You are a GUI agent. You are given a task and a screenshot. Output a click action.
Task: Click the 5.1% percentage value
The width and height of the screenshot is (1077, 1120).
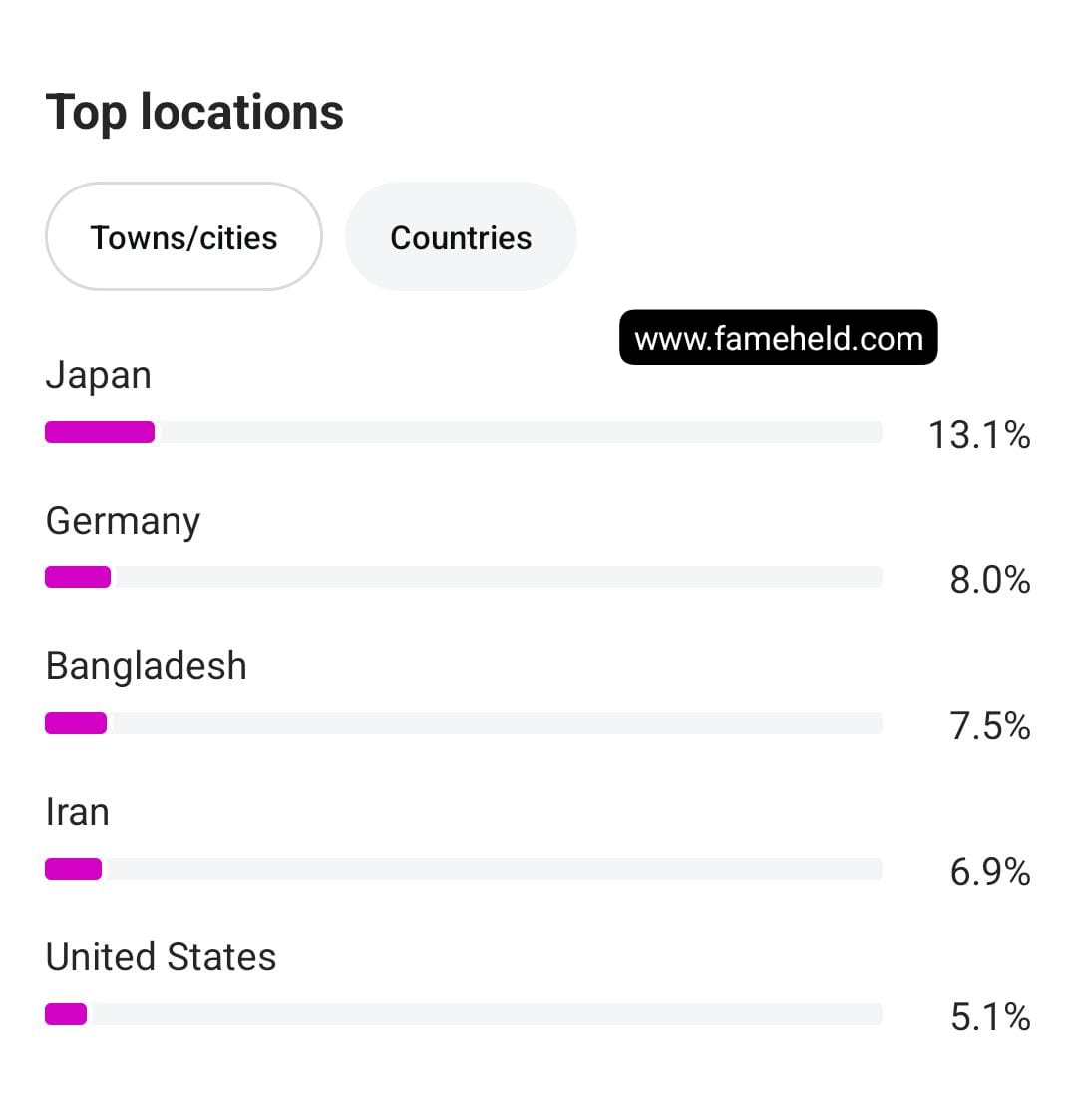click(x=989, y=1017)
